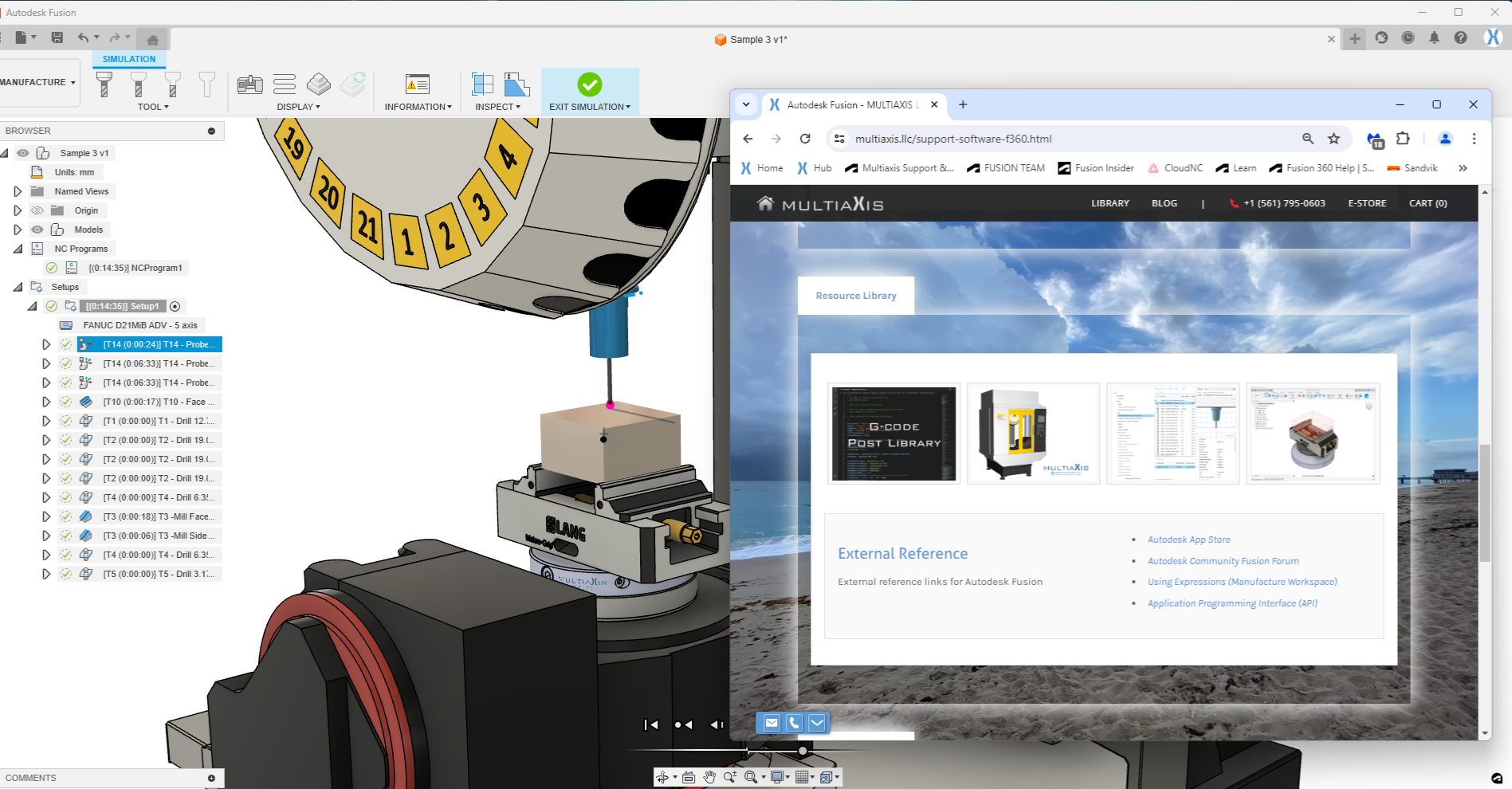Open the Fusion notifications bell
Viewport: 1512px width, 789px height.
pyautogui.click(x=1434, y=37)
